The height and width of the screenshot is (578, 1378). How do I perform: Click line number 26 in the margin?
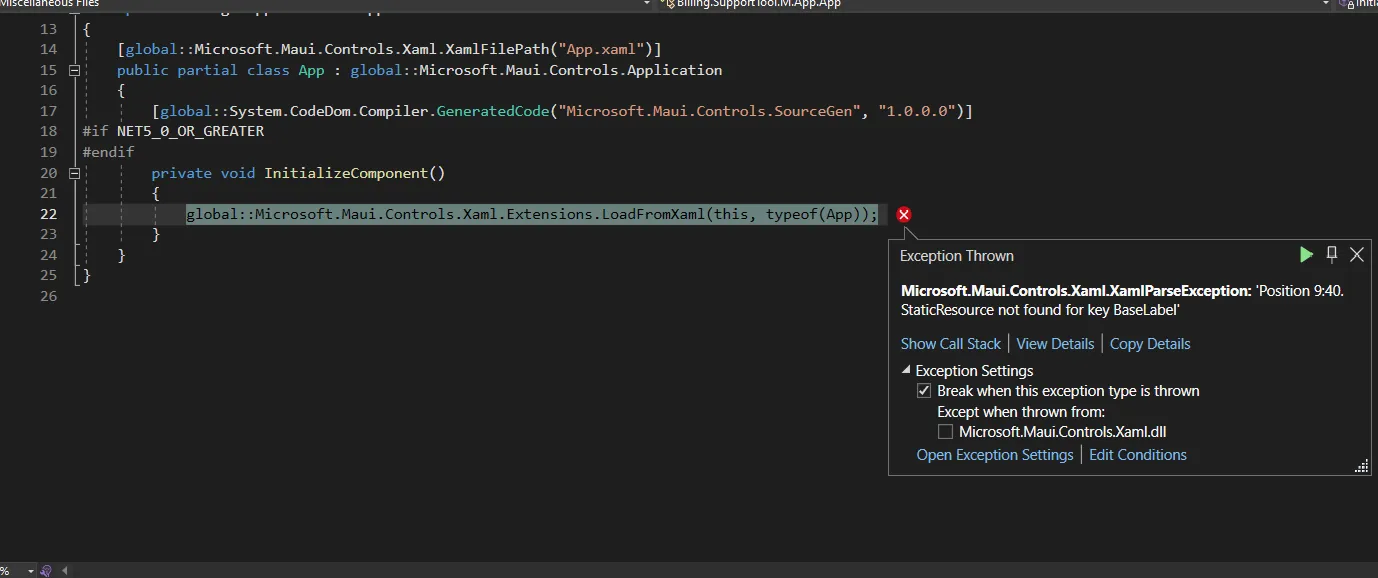click(x=48, y=296)
